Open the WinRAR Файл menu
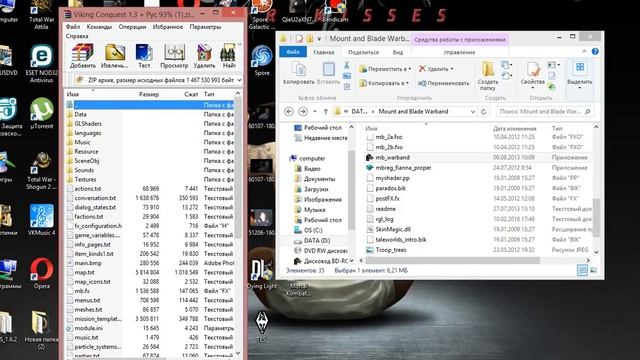The width and height of the screenshot is (640, 360). tap(73, 27)
